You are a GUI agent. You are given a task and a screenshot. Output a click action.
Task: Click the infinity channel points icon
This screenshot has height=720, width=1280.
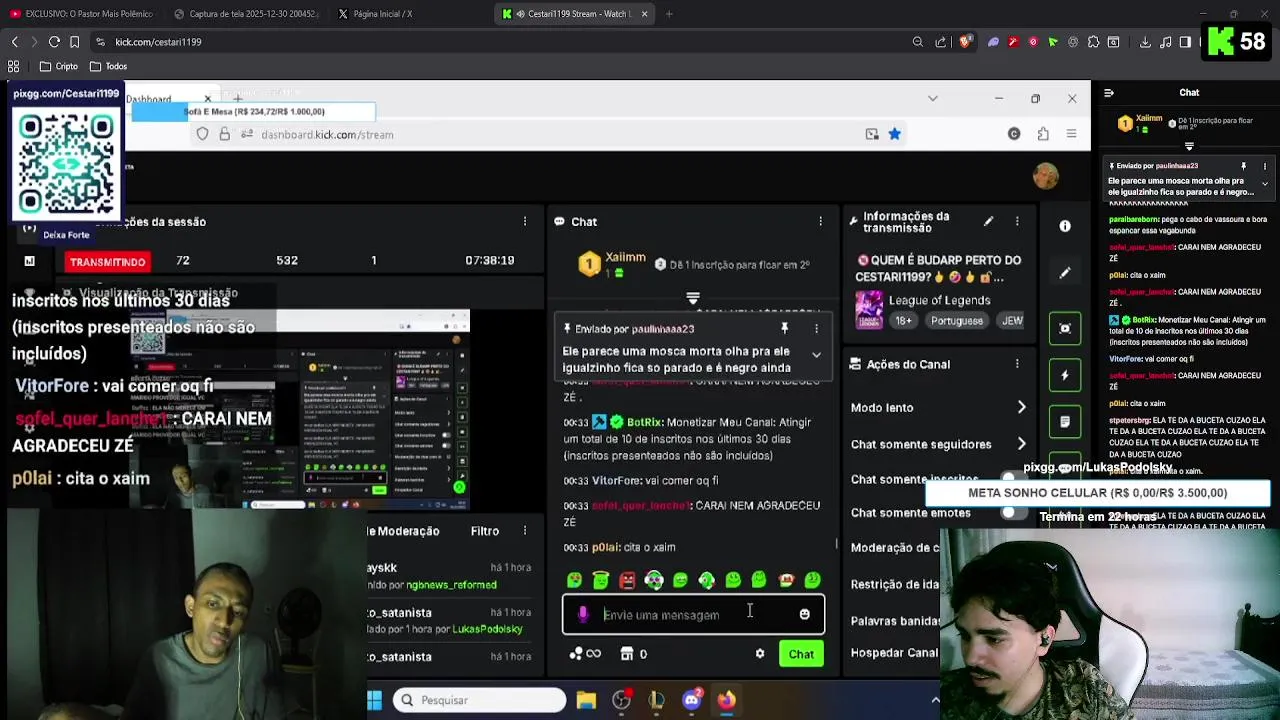(x=593, y=654)
